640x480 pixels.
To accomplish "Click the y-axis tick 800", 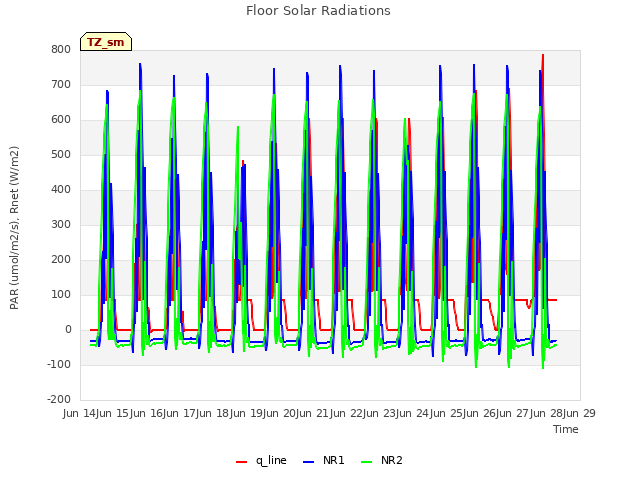I will click(61, 50).
